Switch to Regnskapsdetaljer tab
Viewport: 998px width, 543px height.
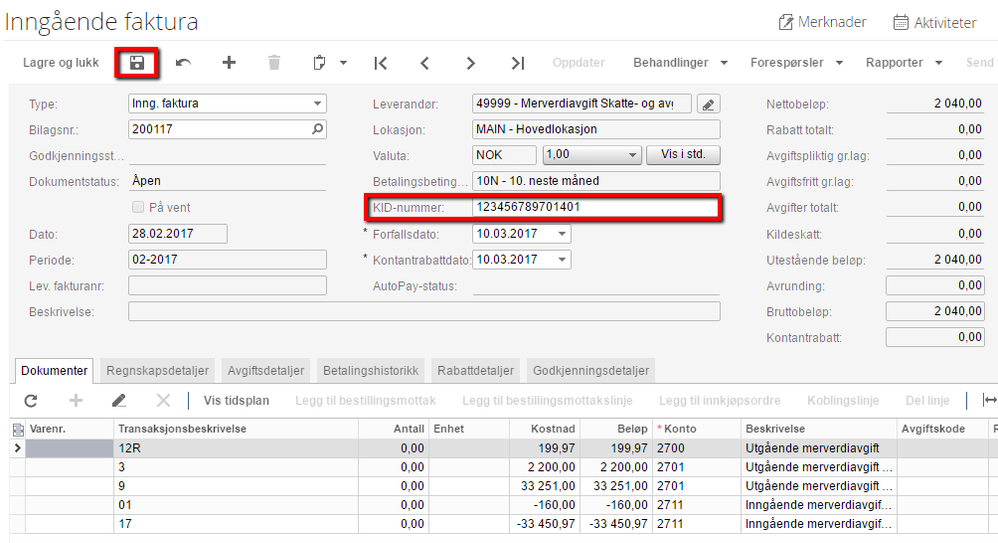pos(157,370)
